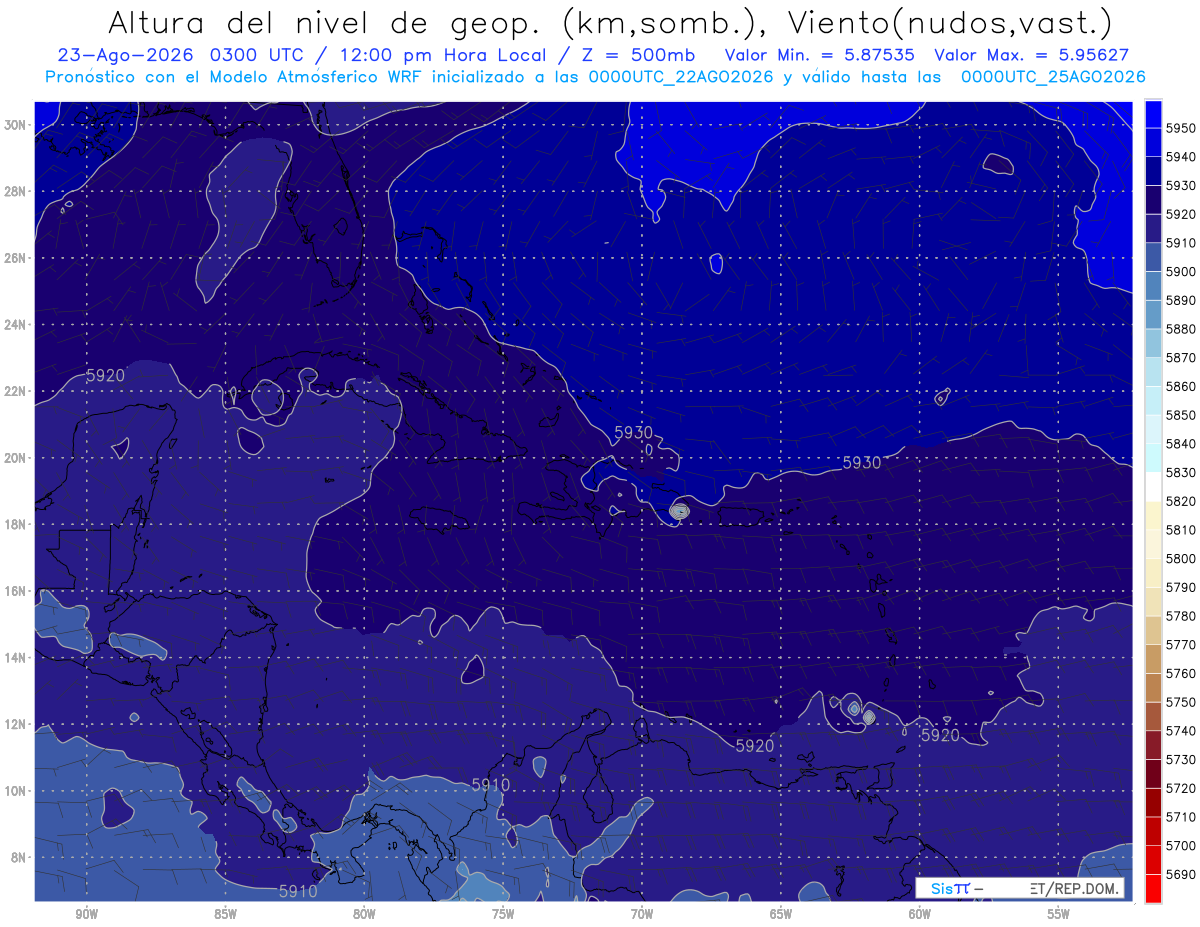Click the 75W longitude label

[503, 914]
